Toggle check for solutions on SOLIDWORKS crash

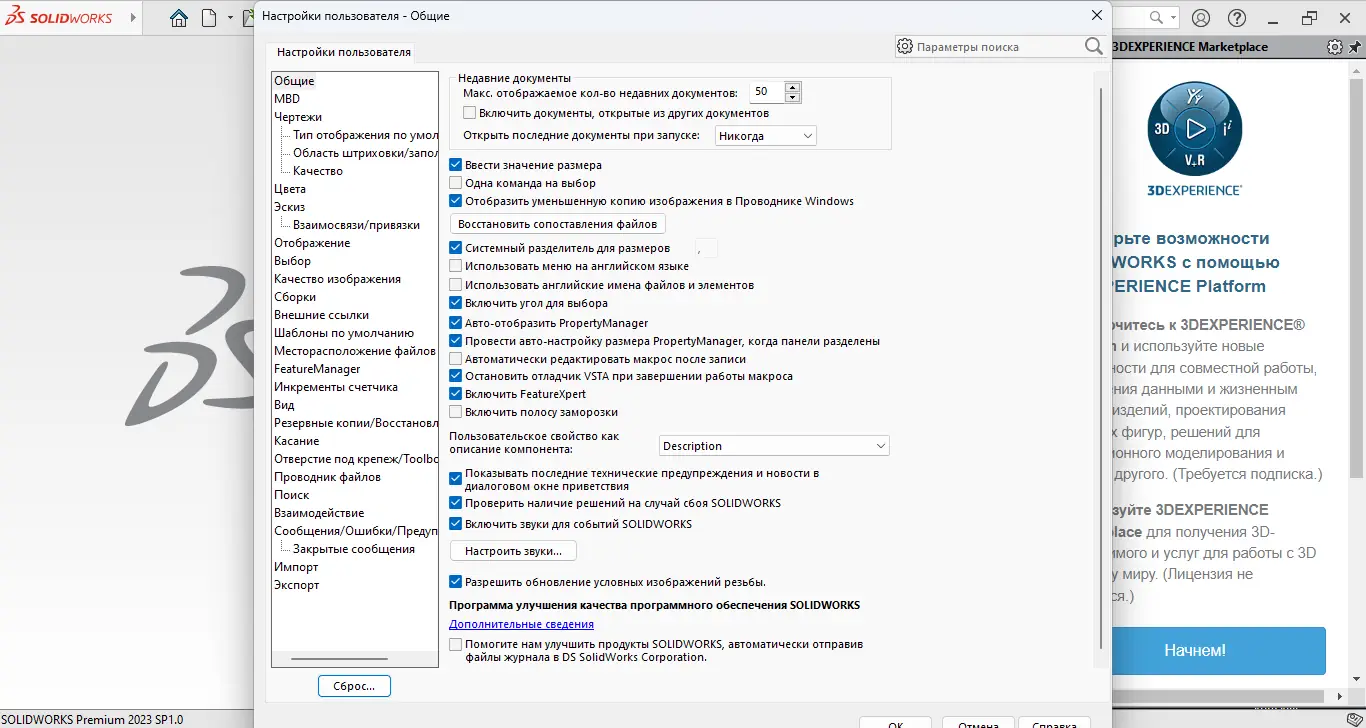456,503
